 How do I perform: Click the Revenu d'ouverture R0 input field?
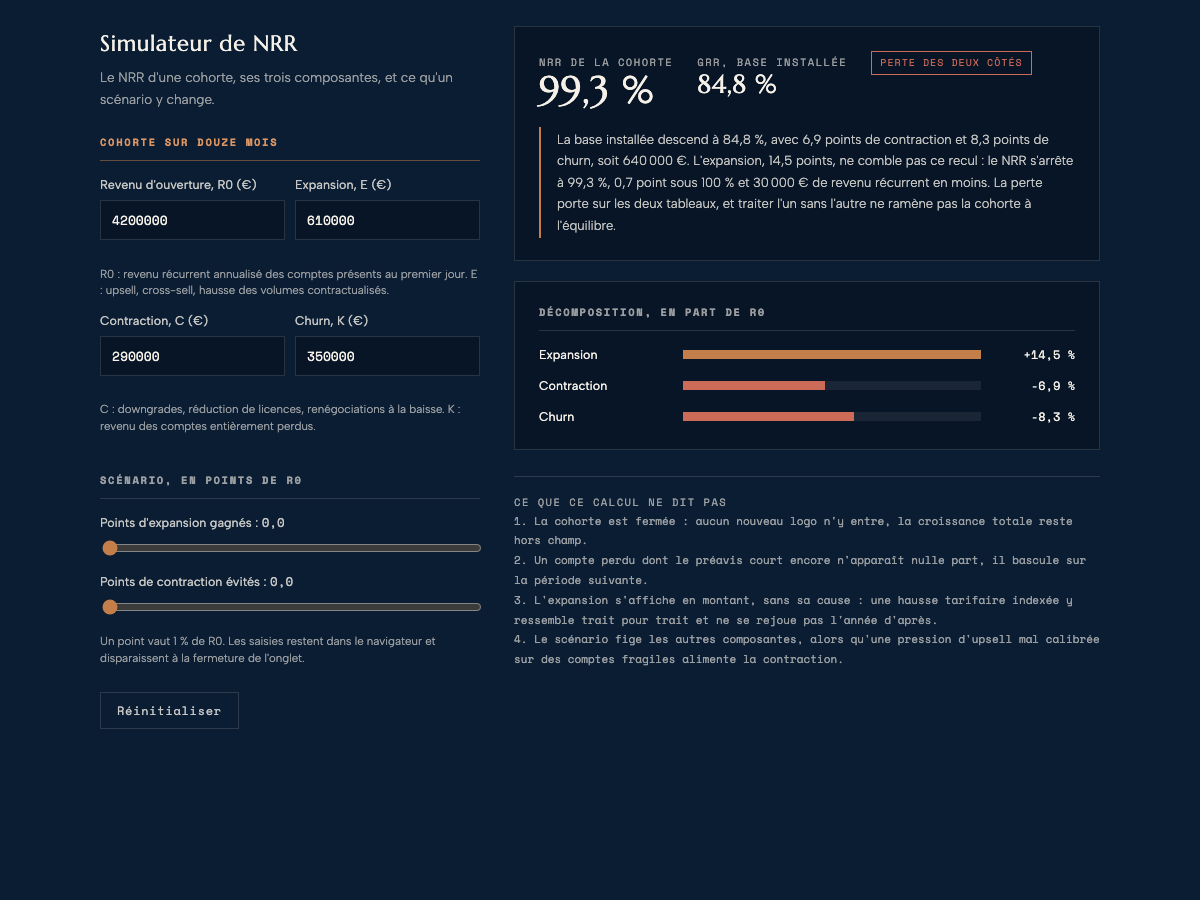192,220
